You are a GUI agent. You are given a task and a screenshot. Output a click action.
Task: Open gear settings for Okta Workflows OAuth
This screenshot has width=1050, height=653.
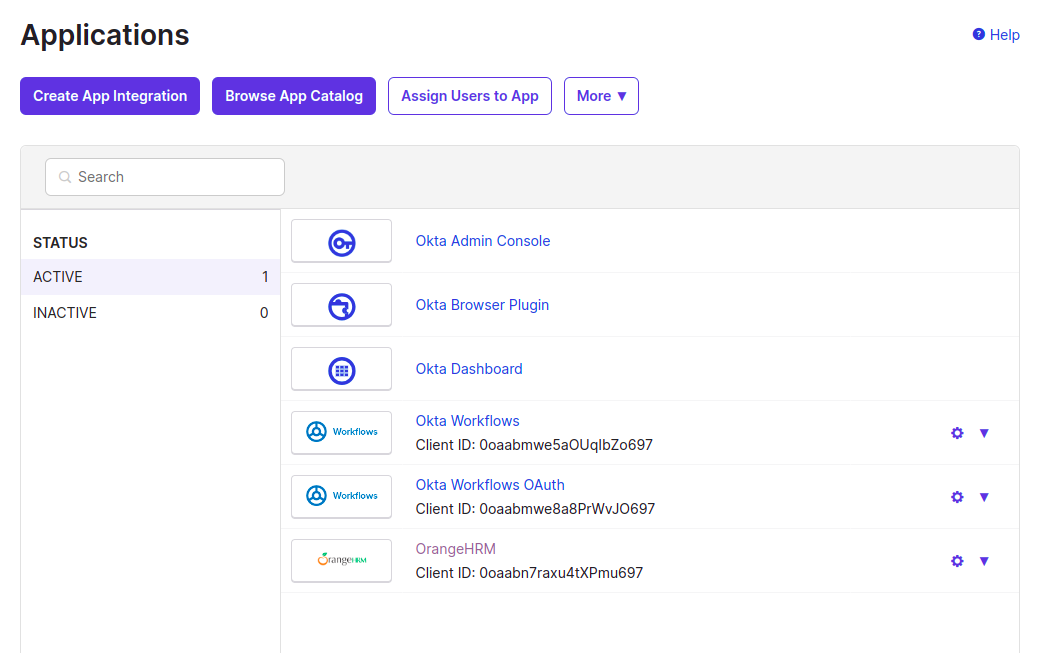pos(957,497)
